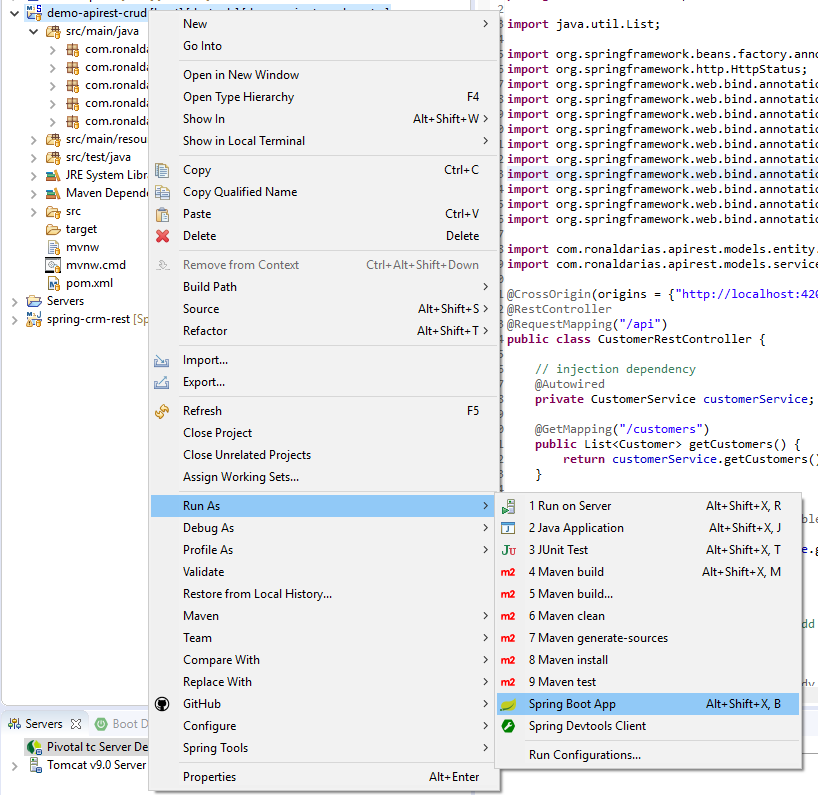
Task: Expand the Servers project node
Action: pyautogui.click(x=15, y=302)
